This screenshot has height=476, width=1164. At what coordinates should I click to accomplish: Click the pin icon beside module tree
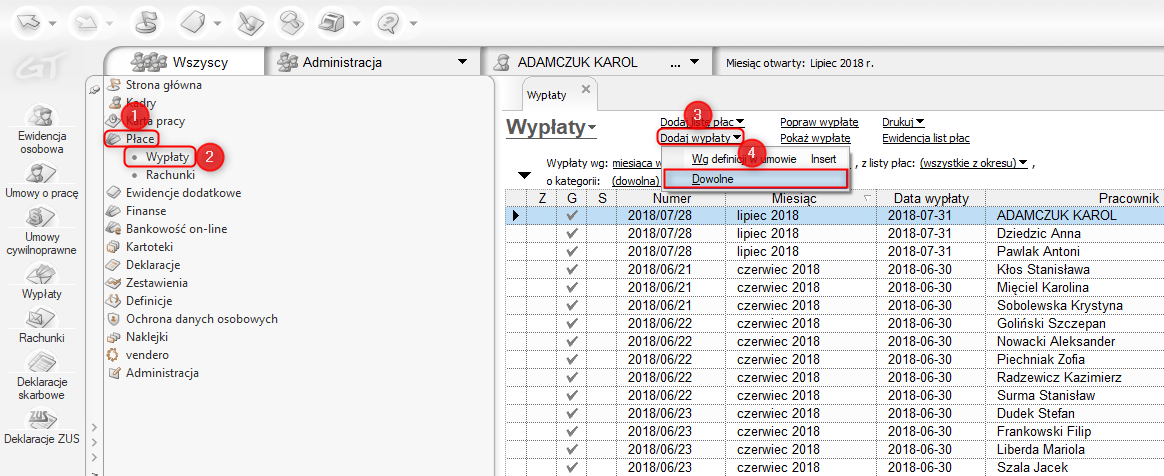[94, 89]
